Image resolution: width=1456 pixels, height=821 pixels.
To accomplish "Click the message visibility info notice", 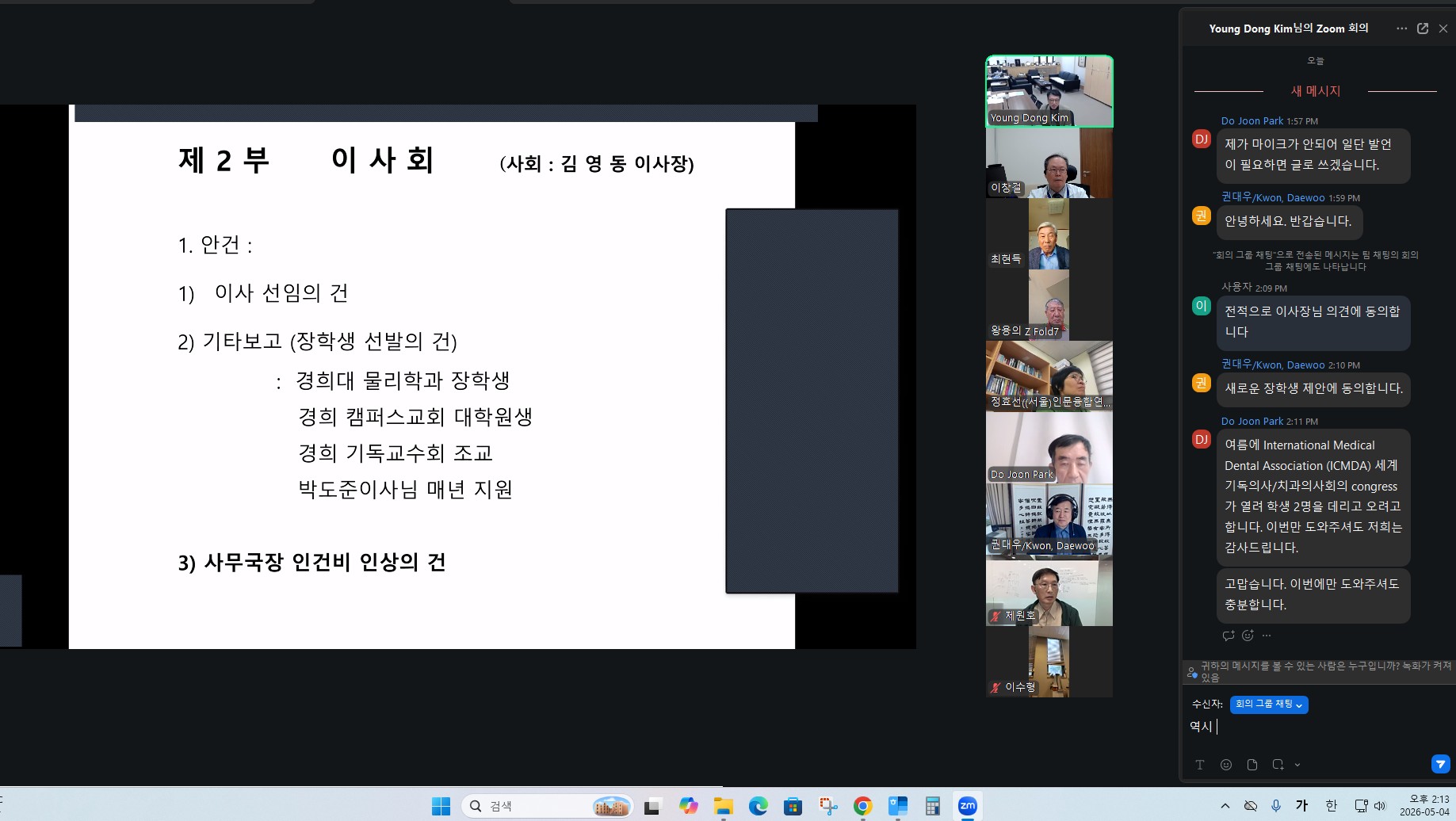I will click(1319, 671).
